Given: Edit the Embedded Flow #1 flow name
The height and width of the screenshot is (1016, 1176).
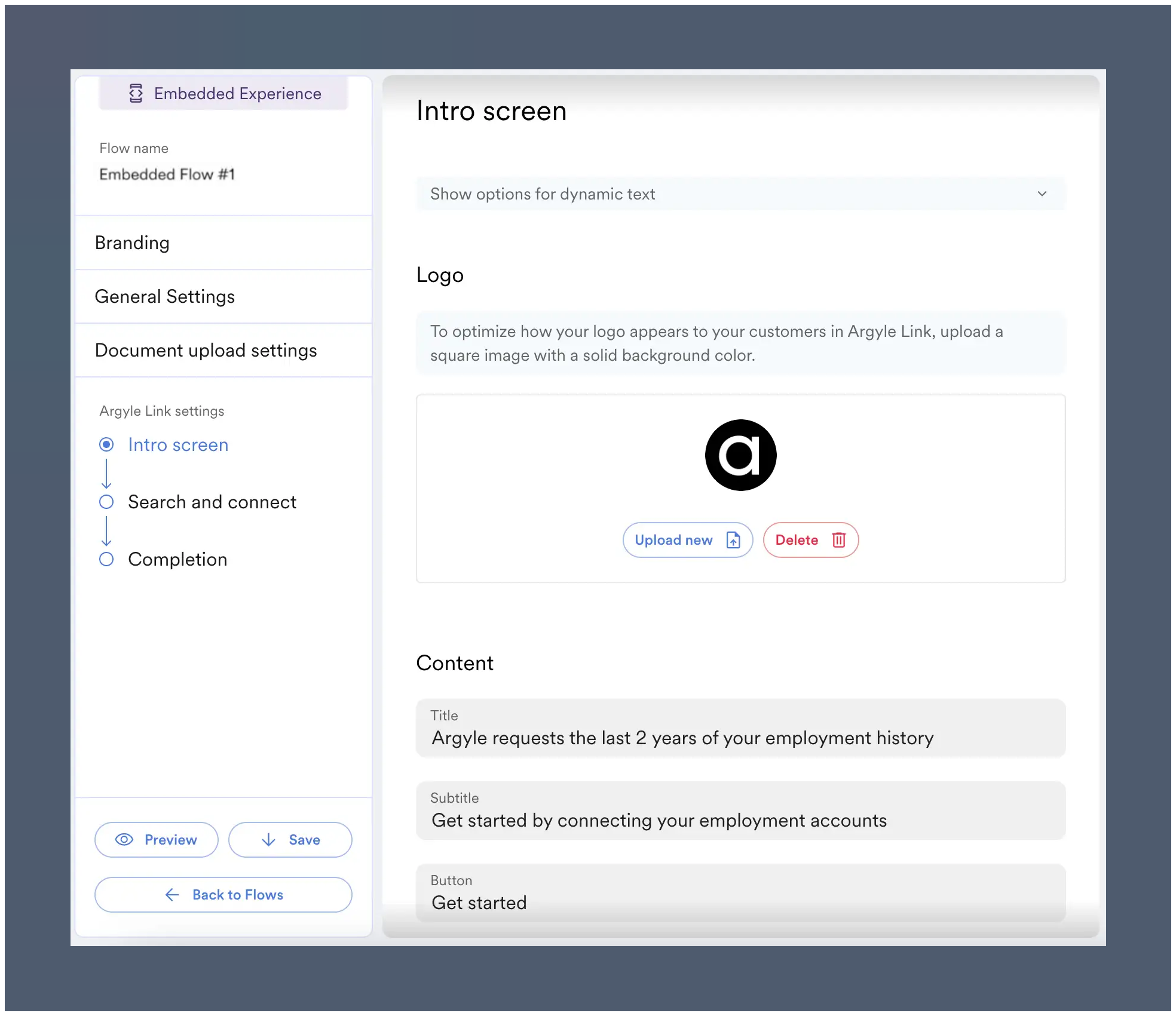Looking at the screenshot, I should pos(167,174).
